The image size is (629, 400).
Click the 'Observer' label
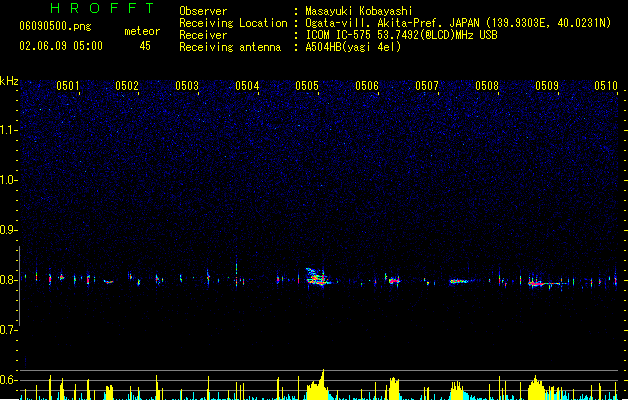tap(203, 11)
